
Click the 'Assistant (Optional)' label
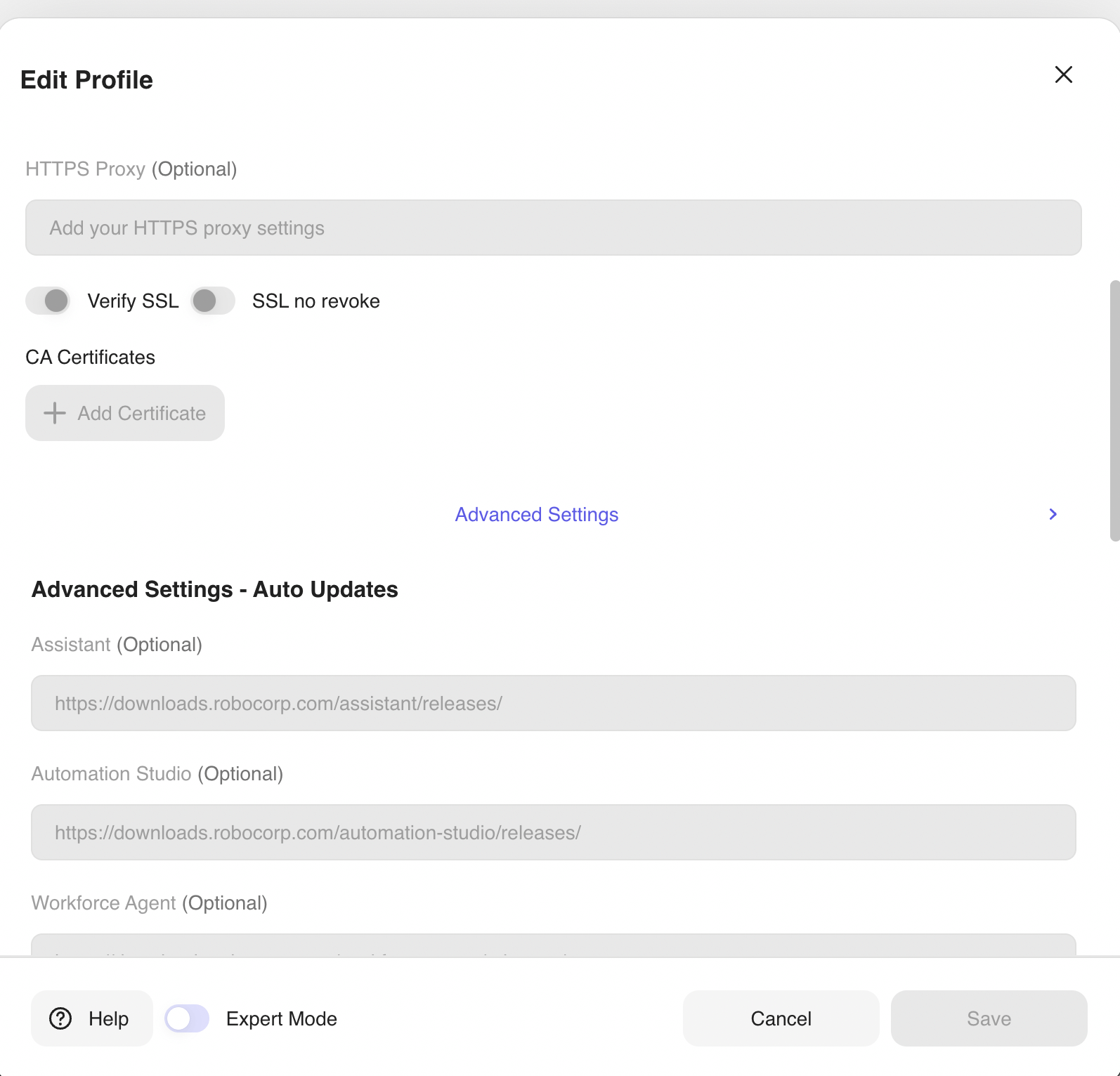tap(117, 644)
